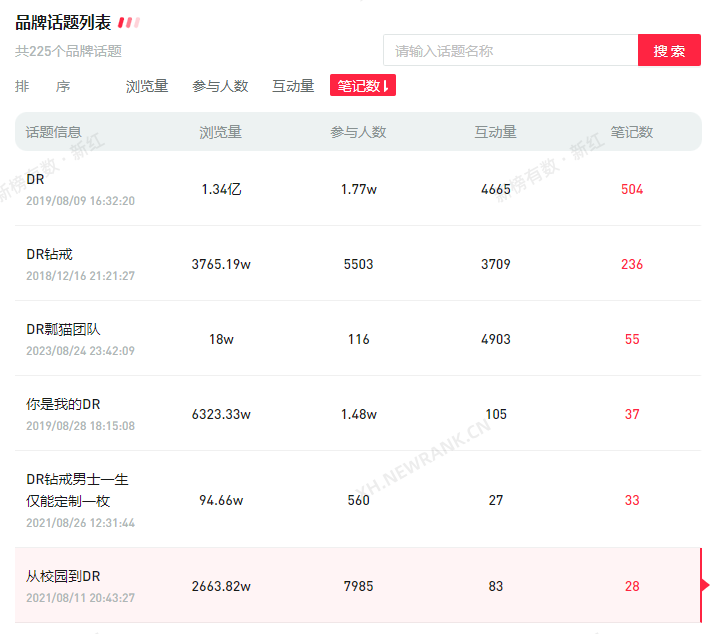
Task: Select the 83 interaction value
Action: [496, 586]
